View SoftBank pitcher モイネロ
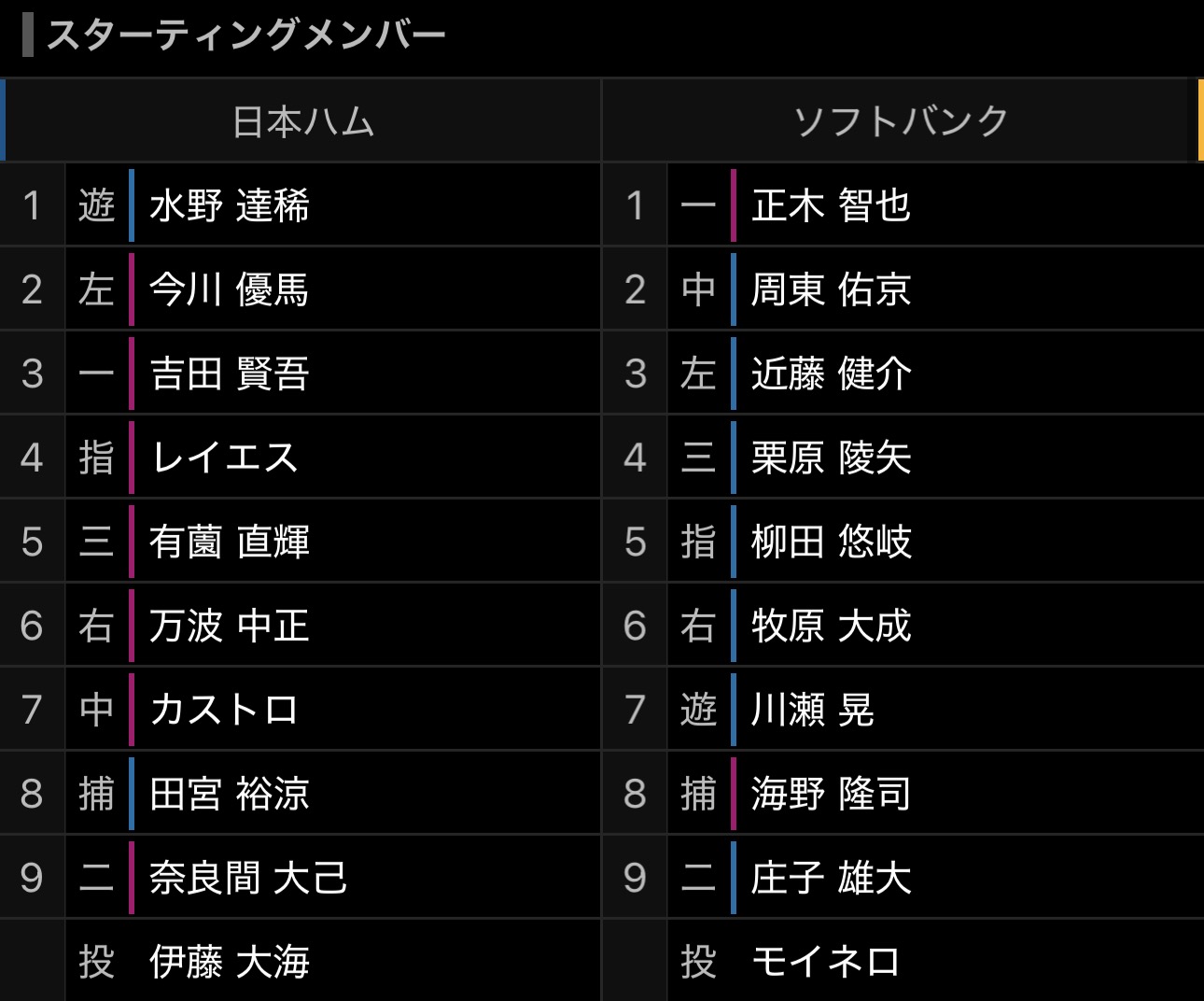 826,962
